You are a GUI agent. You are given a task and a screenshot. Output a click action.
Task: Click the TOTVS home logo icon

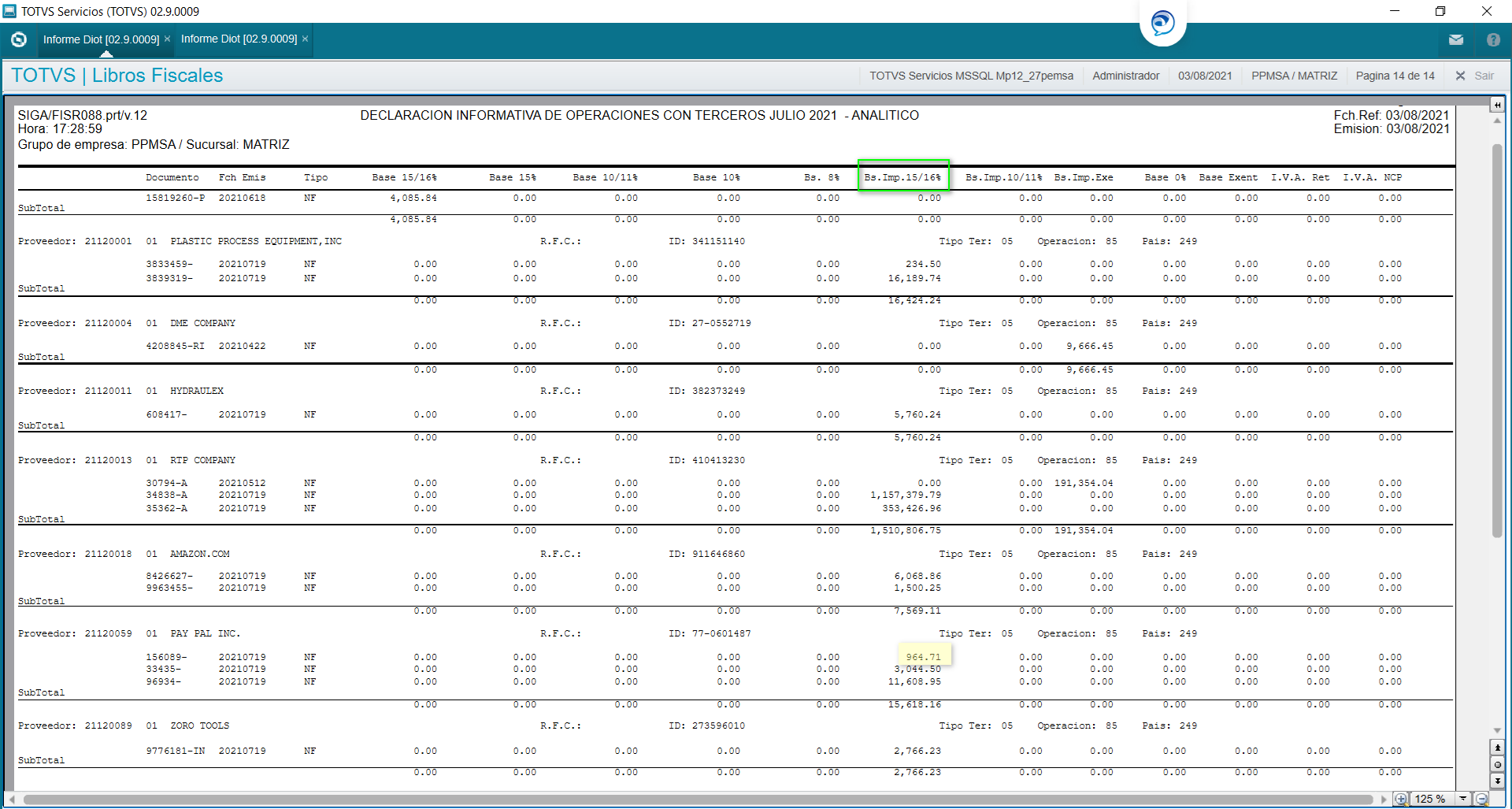coord(19,39)
